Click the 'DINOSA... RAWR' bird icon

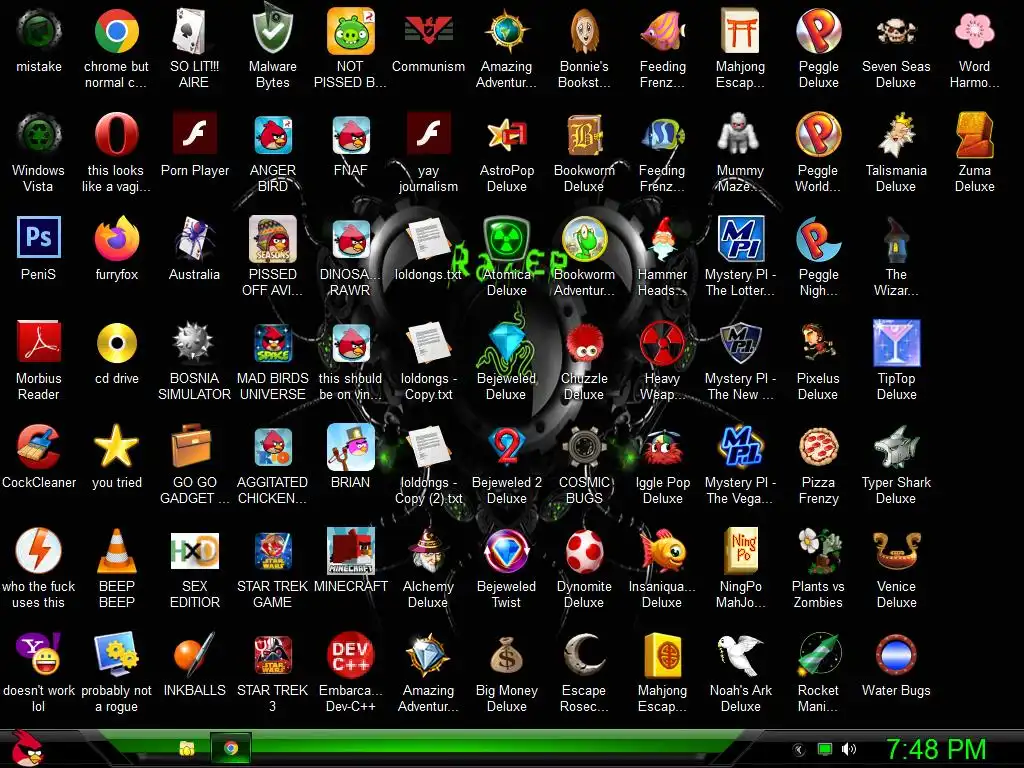[350, 238]
